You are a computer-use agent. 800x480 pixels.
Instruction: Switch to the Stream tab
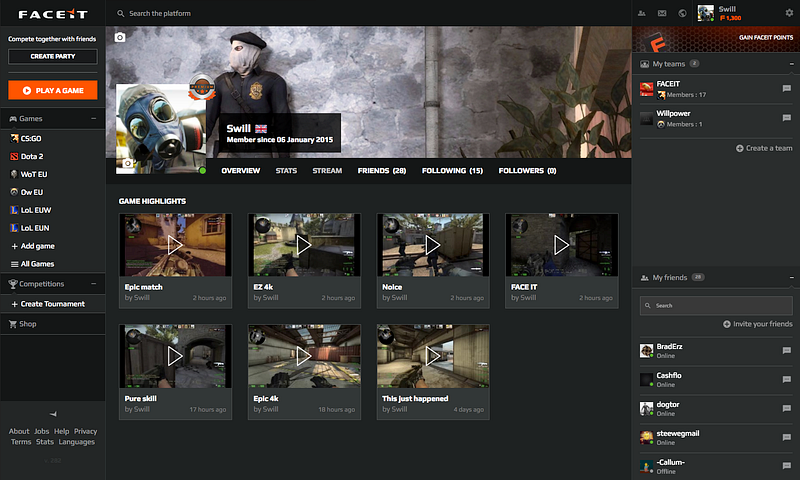pos(327,171)
